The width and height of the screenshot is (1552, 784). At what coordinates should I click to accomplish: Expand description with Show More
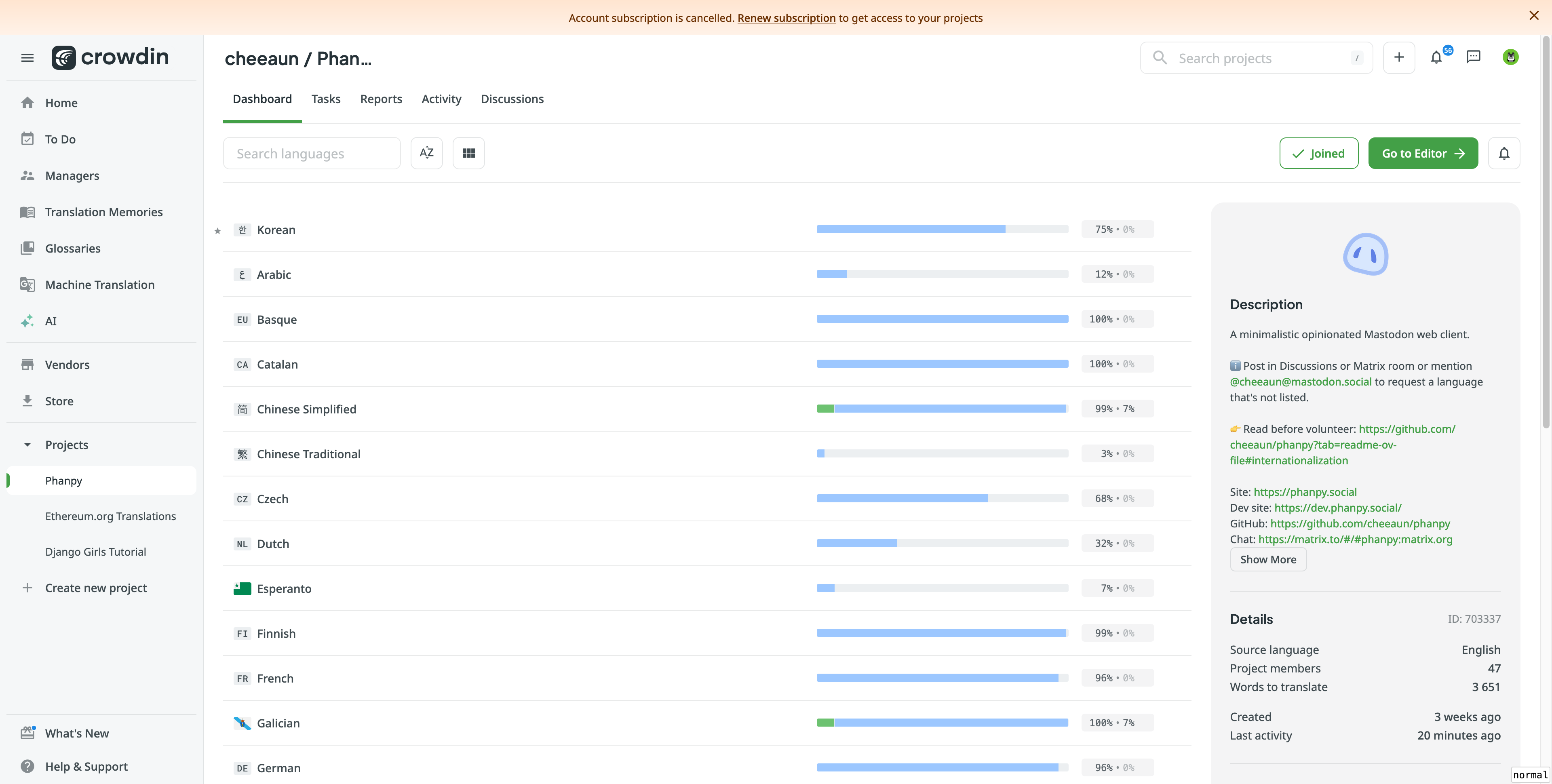(1267, 559)
